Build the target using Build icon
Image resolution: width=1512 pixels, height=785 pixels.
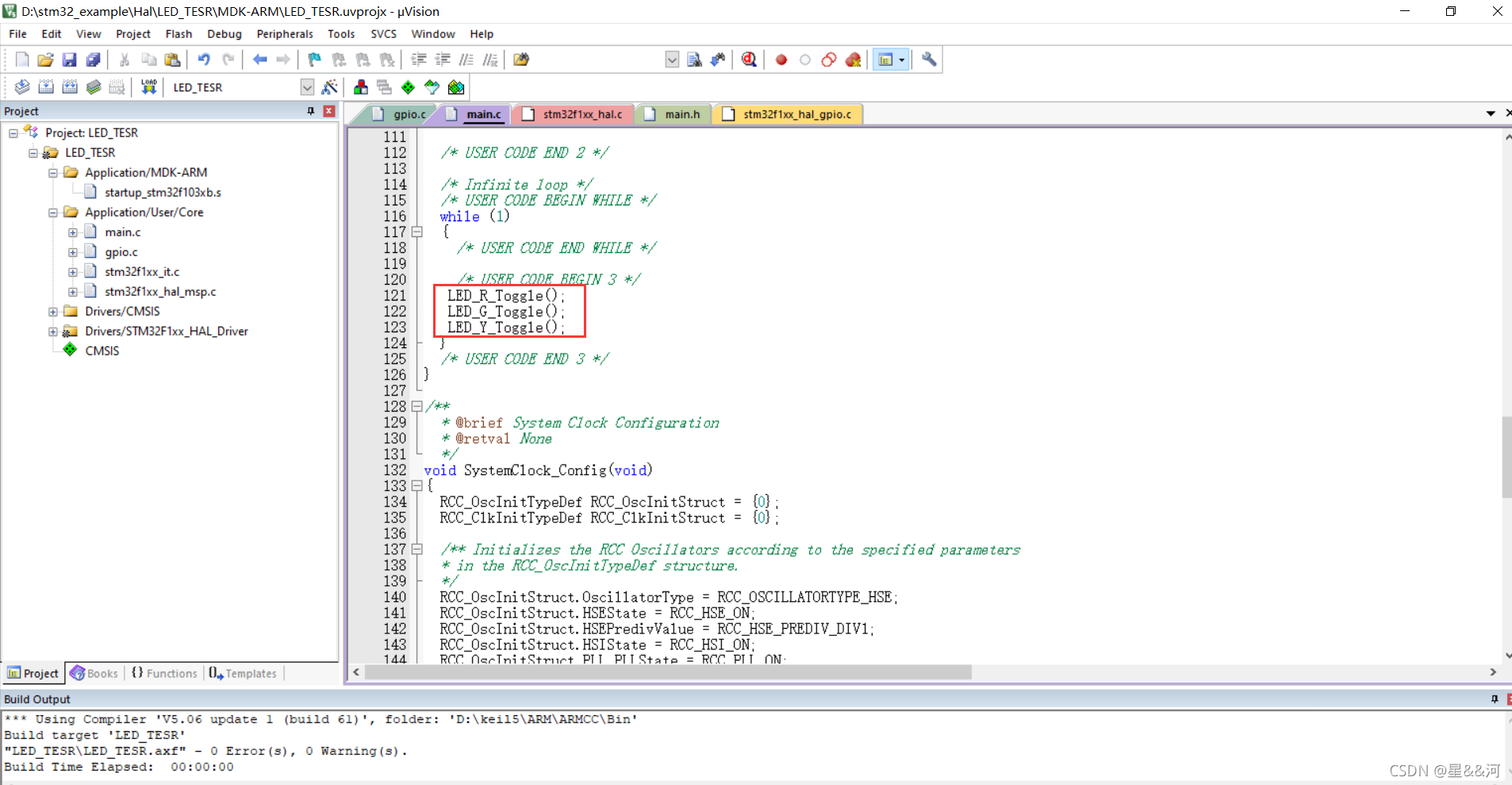tap(46, 87)
